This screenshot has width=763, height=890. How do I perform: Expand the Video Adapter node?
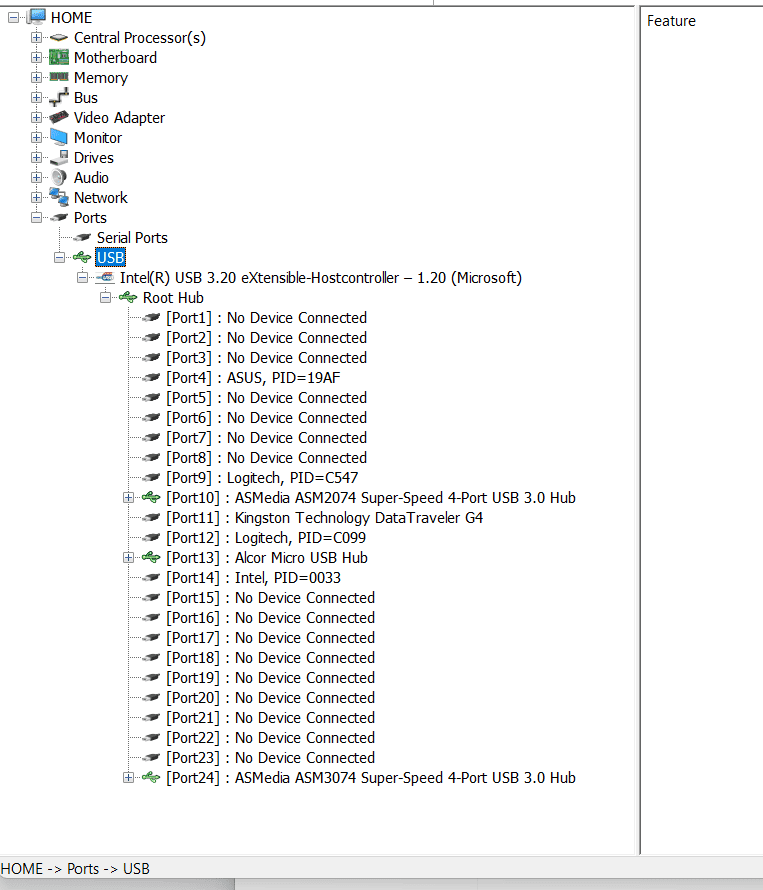point(36,117)
